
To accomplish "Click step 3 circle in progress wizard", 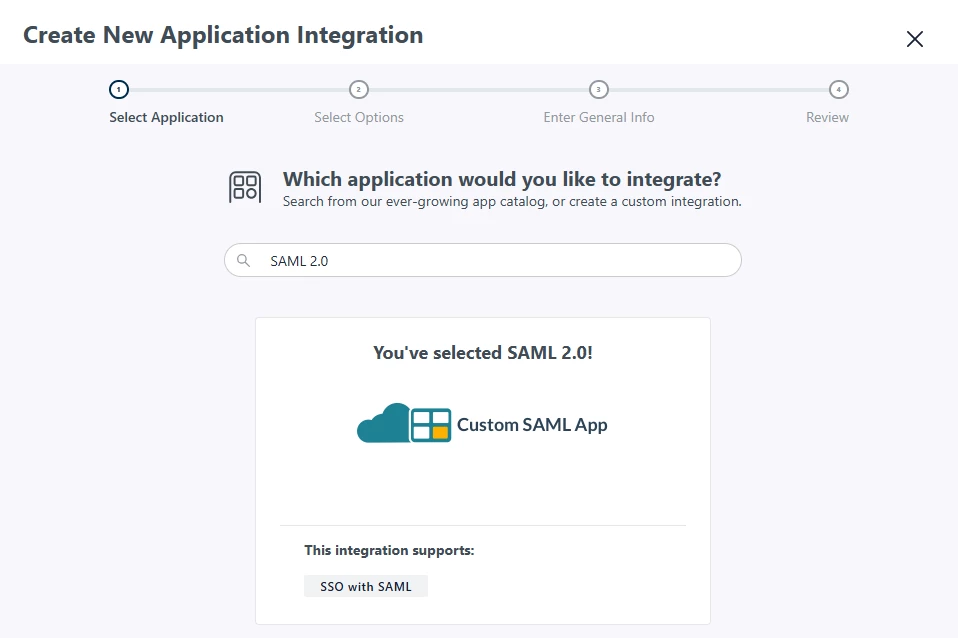I will tap(599, 90).
